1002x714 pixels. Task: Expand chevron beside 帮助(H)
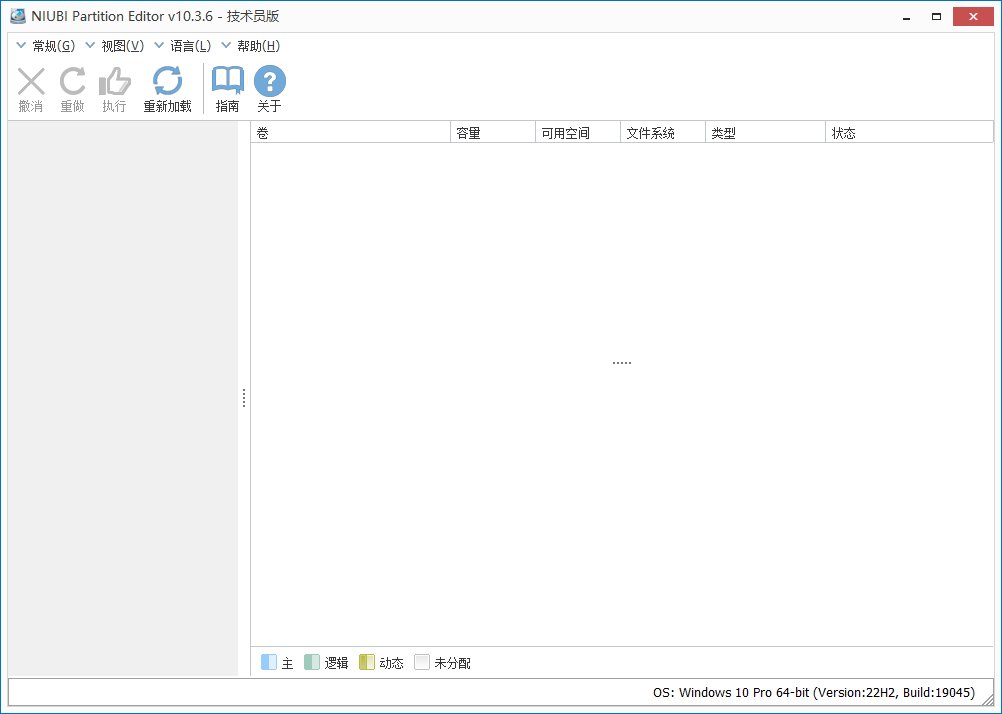coord(226,45)
